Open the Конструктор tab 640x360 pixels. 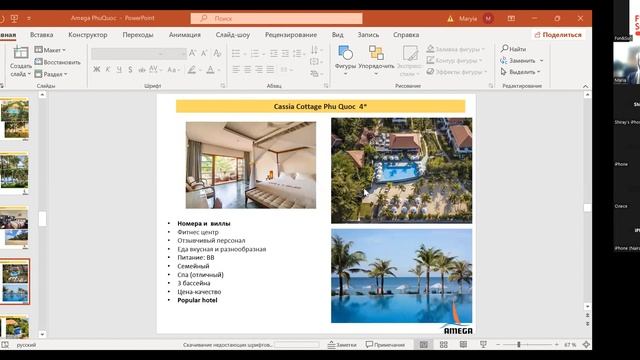tap(88, 35)
